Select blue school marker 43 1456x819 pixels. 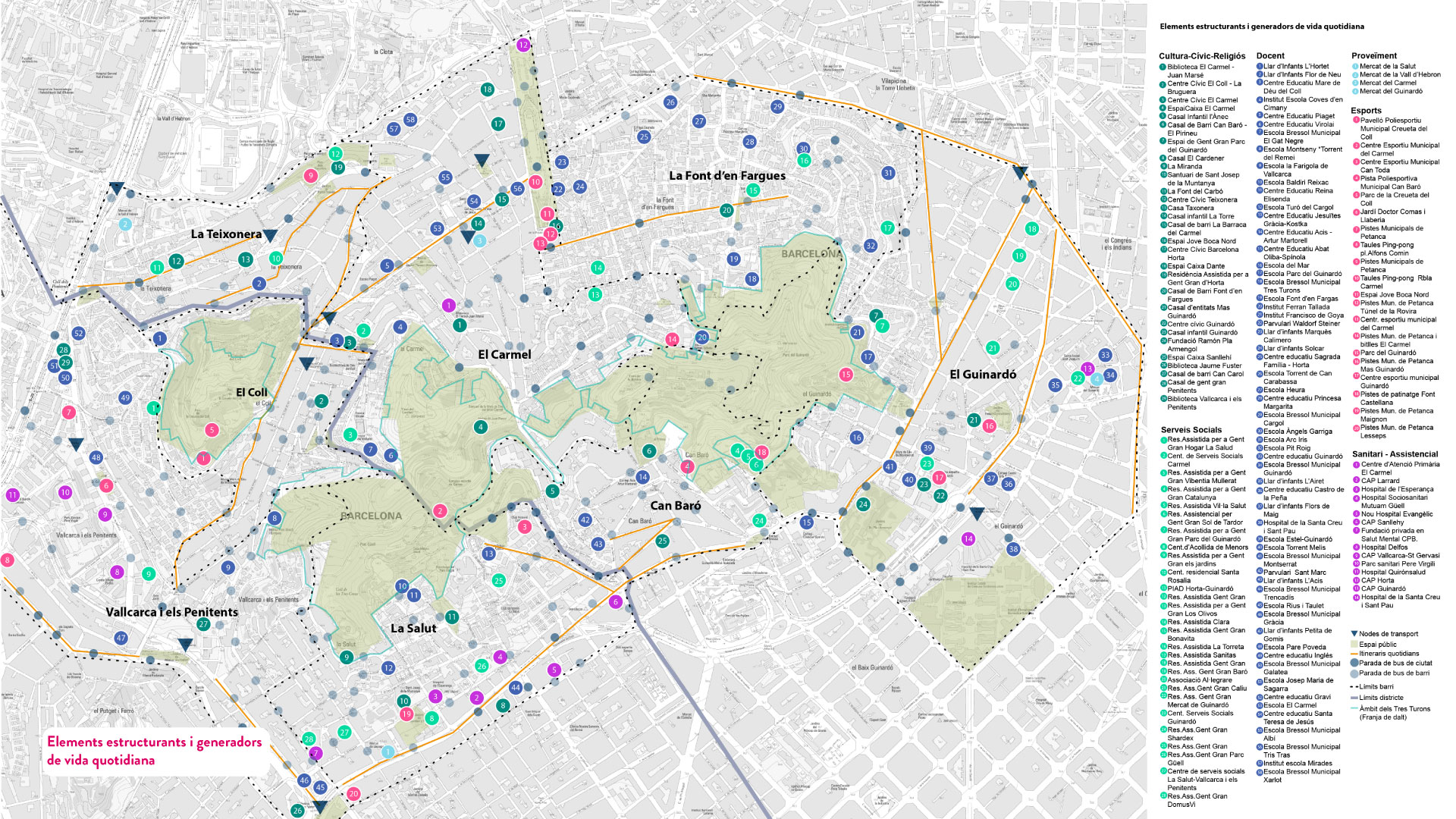[598, 544]
